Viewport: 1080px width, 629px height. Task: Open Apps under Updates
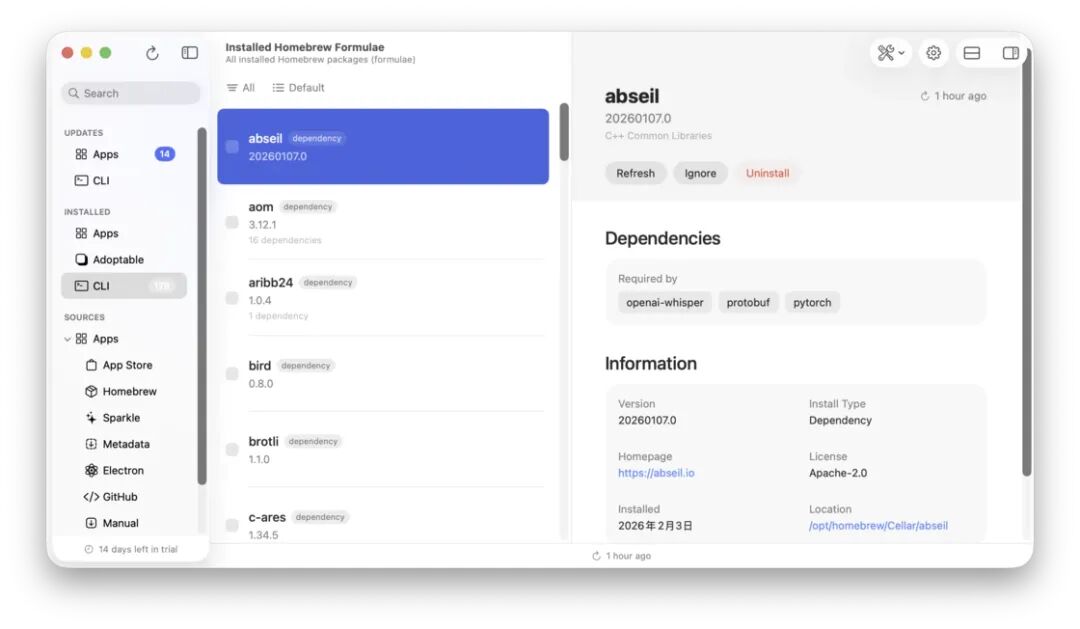pyautogui.click(x=124, y=154)
